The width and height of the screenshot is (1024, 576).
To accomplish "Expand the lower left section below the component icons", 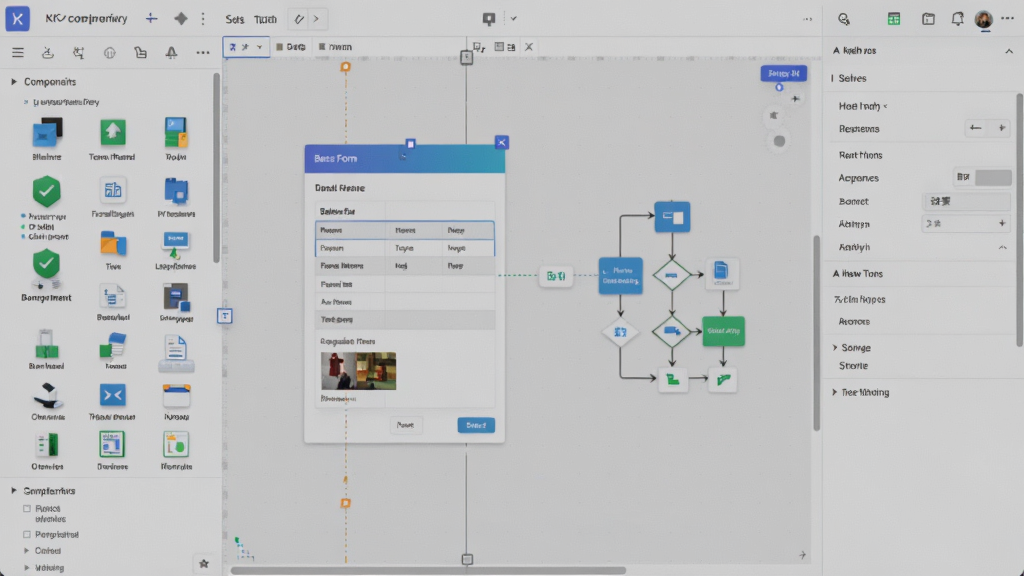I will click(x=14, y=490).
